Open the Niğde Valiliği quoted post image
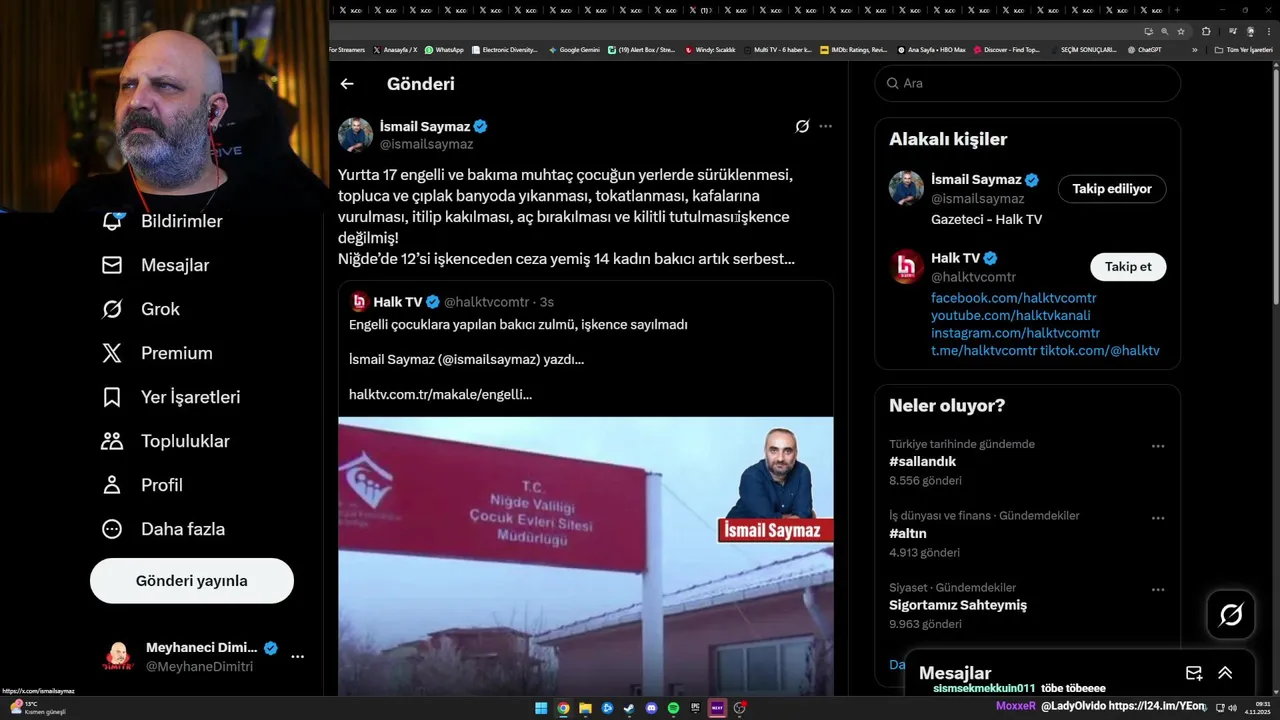 (x=585, y=555)
